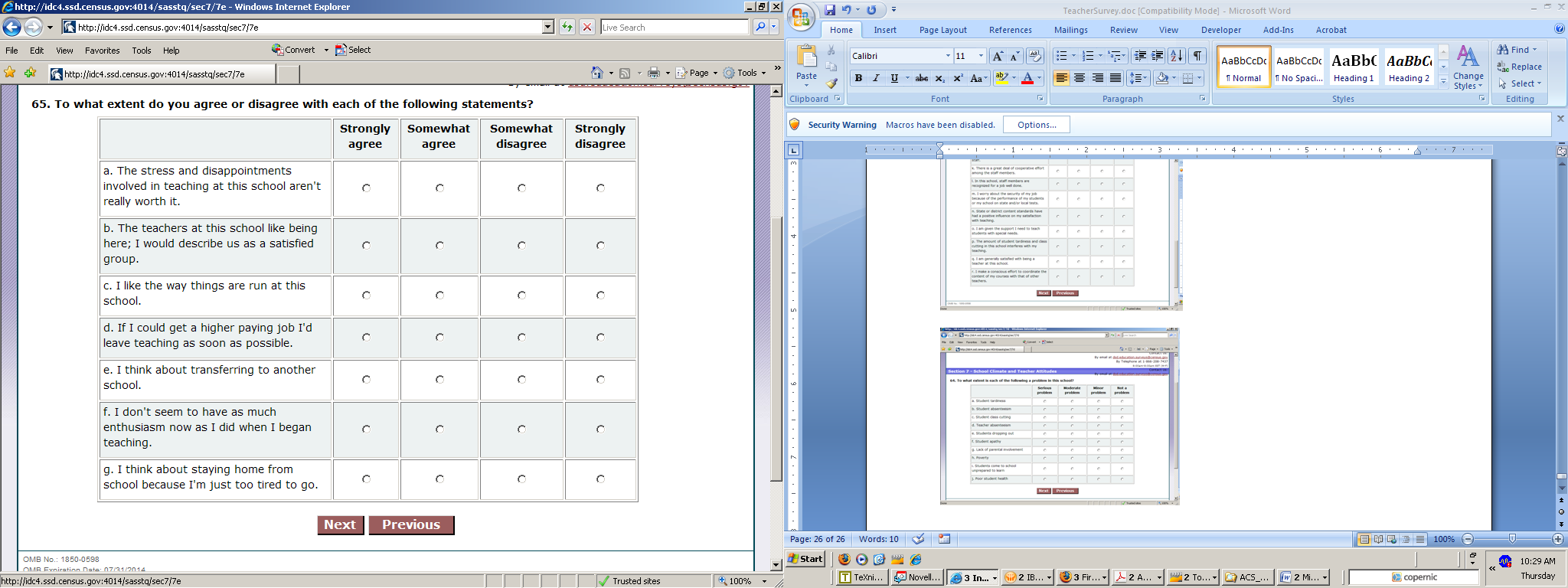1568x588 pixels.
Task: Apply Subscript in Word's Font group
Action: pyautogui.click(x=939, y=78)
